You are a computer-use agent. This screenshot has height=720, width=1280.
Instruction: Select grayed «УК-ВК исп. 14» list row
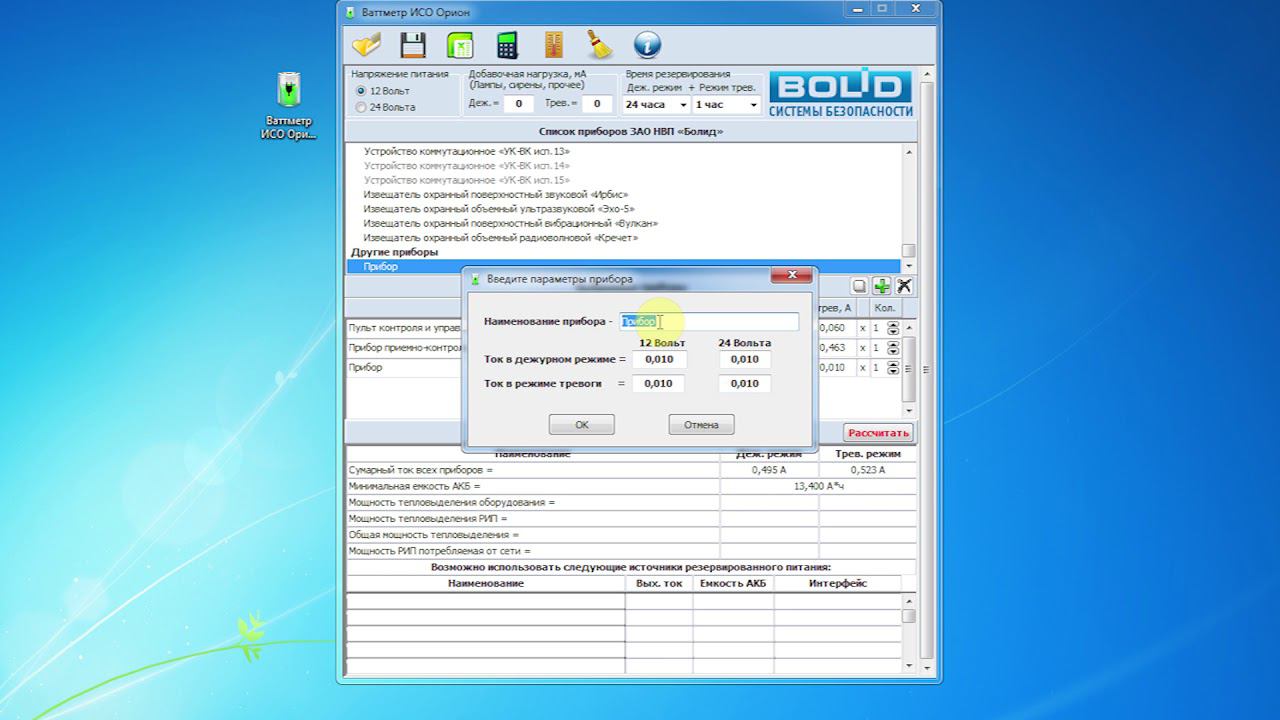pos(467,166)
